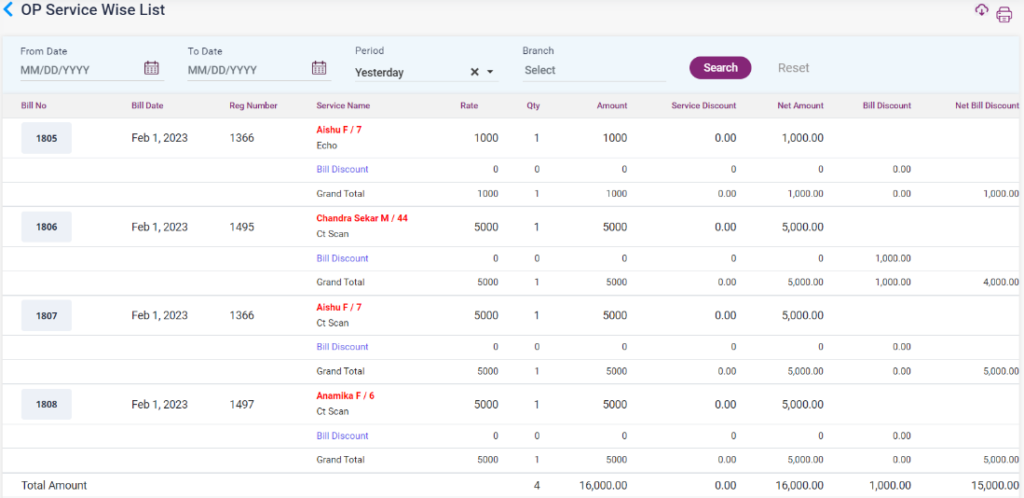Open bill number 1805
1024x498 pixels.
46,138
